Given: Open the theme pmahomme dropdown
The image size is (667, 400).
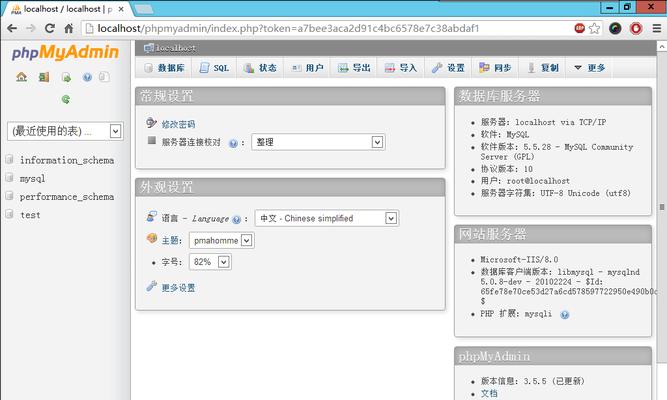Looking at the screenshot, I should pyautogui.click(x=222, y=240).
